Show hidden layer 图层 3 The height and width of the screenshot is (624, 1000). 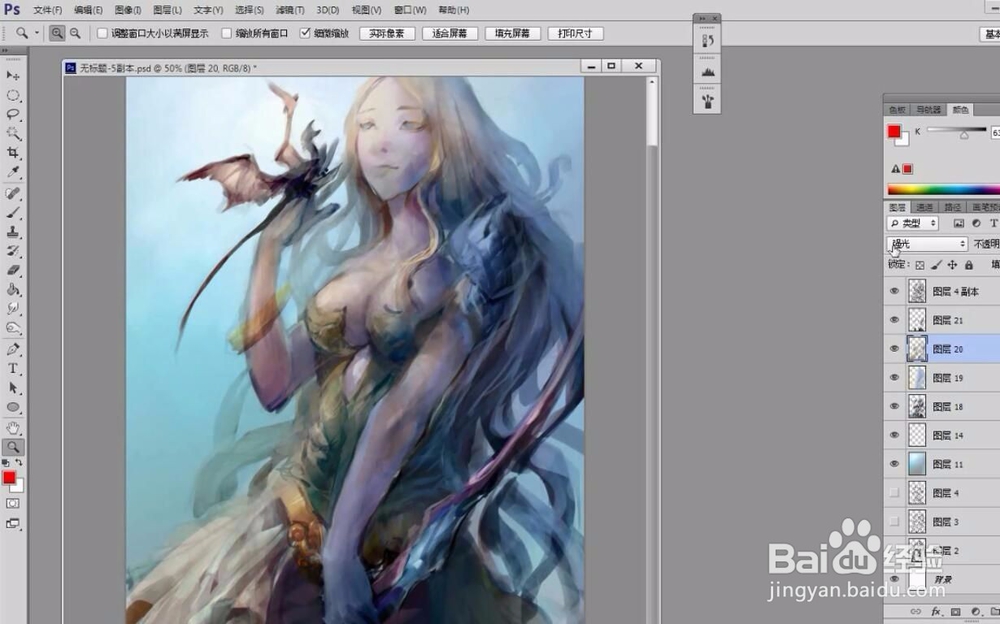pos(894,521)
